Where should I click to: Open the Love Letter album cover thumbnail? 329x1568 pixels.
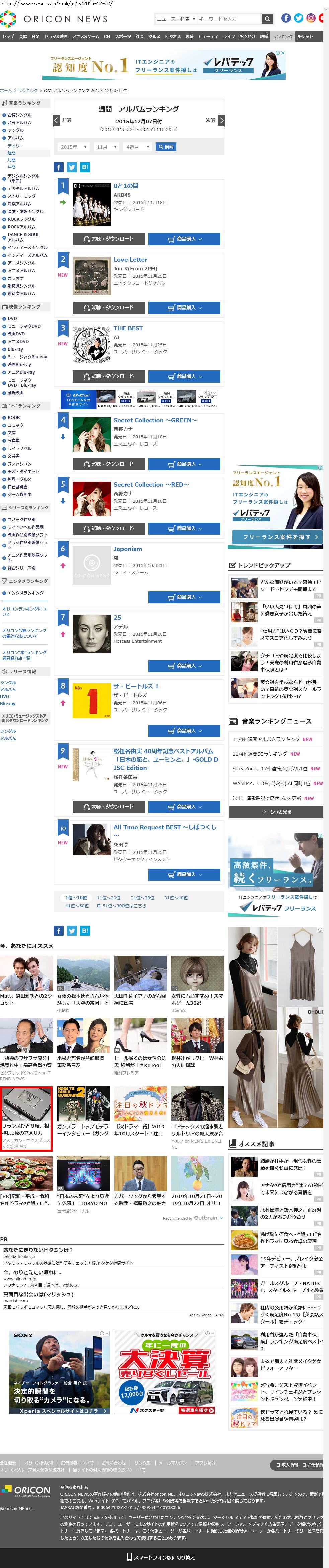click(91, 276)
